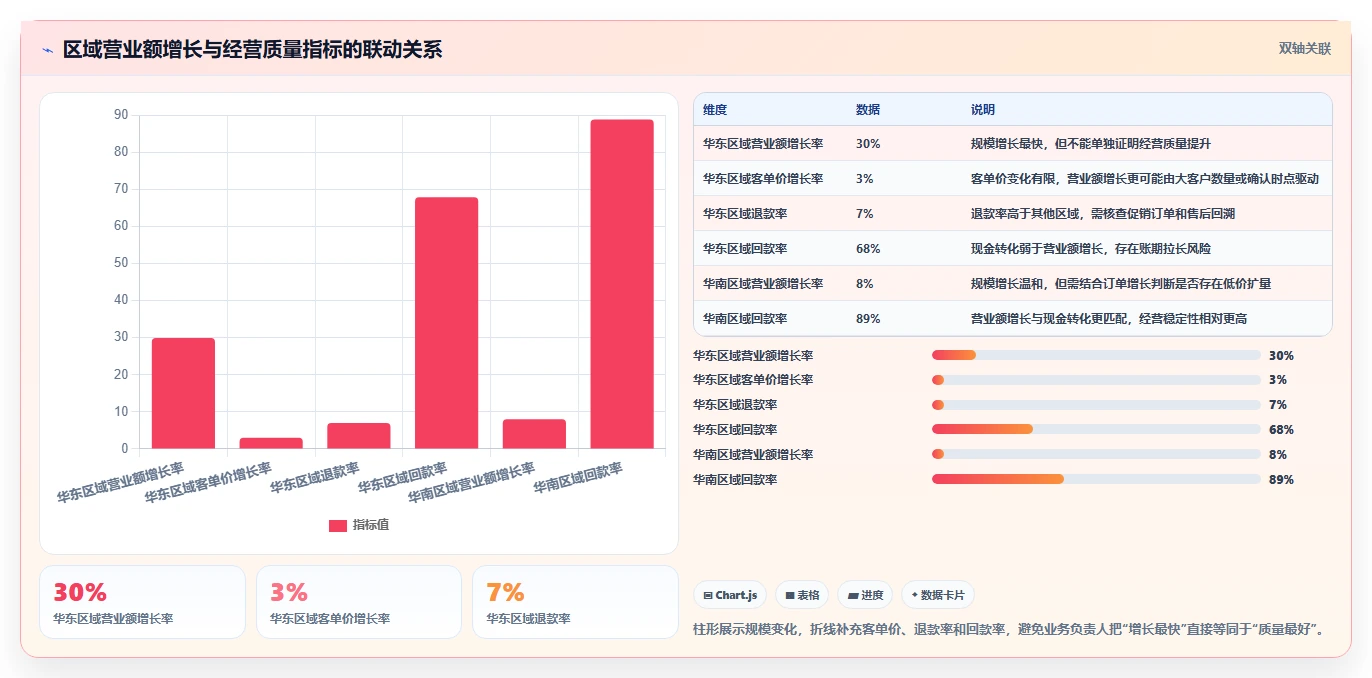Click the y-axis label 90

point(121,115)
